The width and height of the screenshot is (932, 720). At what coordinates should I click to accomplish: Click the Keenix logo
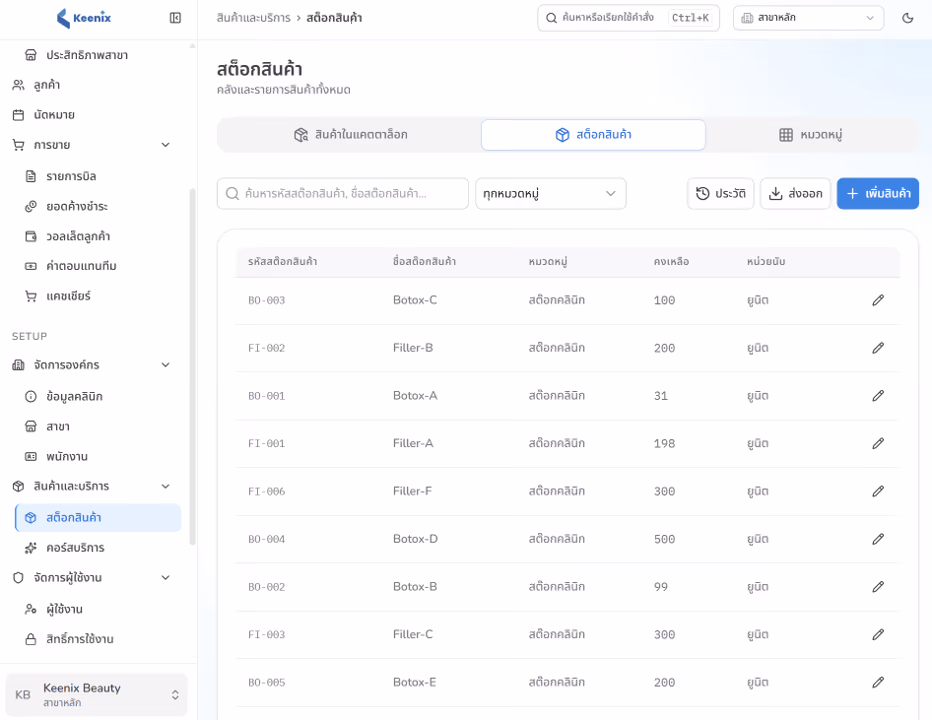coord(84,18)
